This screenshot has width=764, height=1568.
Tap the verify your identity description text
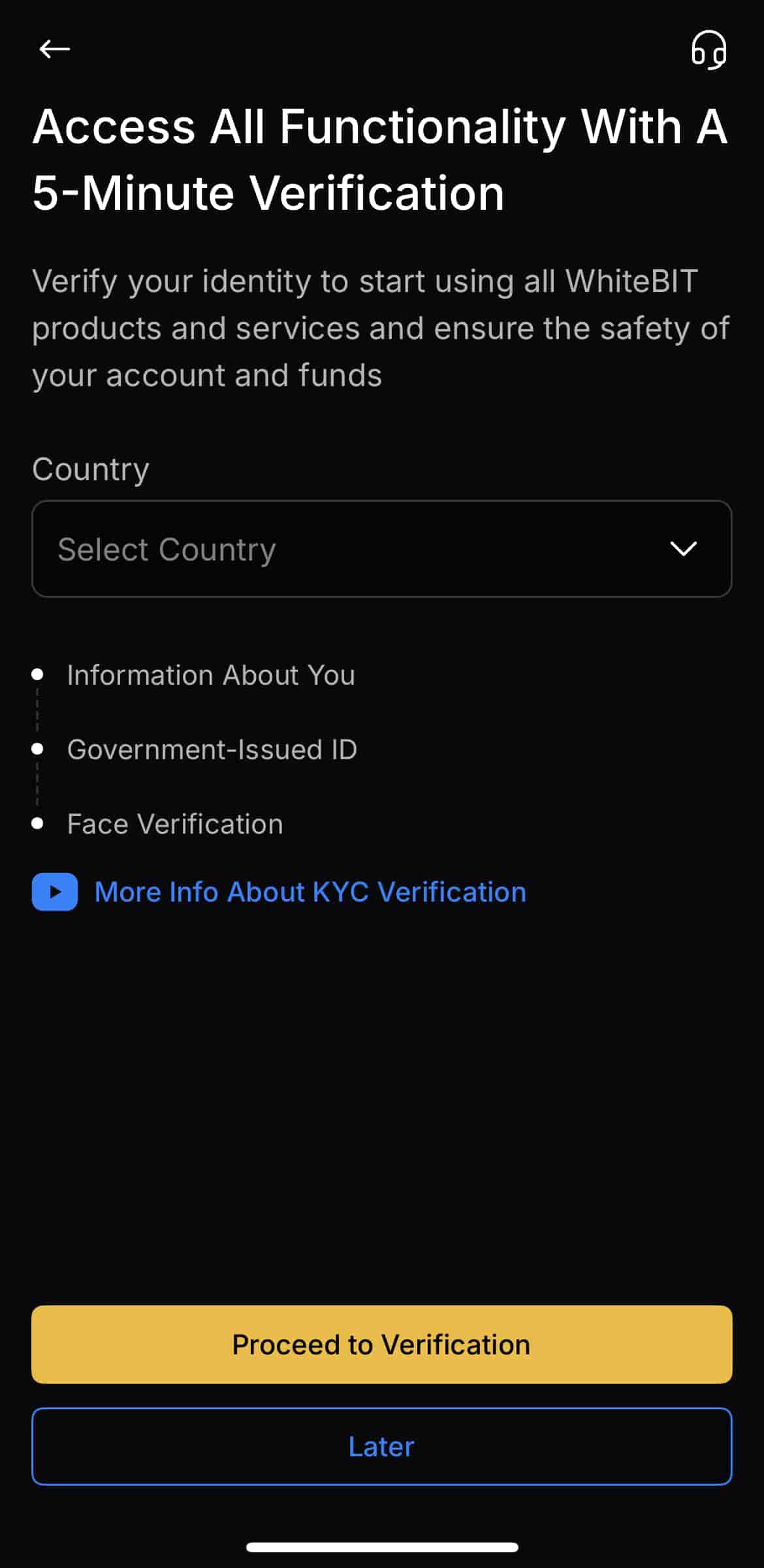(x=379, y=328)
